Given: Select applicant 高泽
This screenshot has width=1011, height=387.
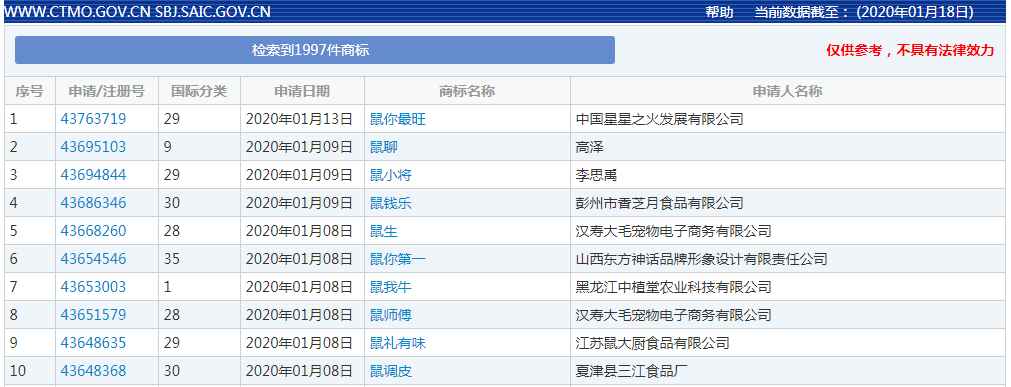Looking at the screenshot, I should pyautogui.click(x=589, y=147).
